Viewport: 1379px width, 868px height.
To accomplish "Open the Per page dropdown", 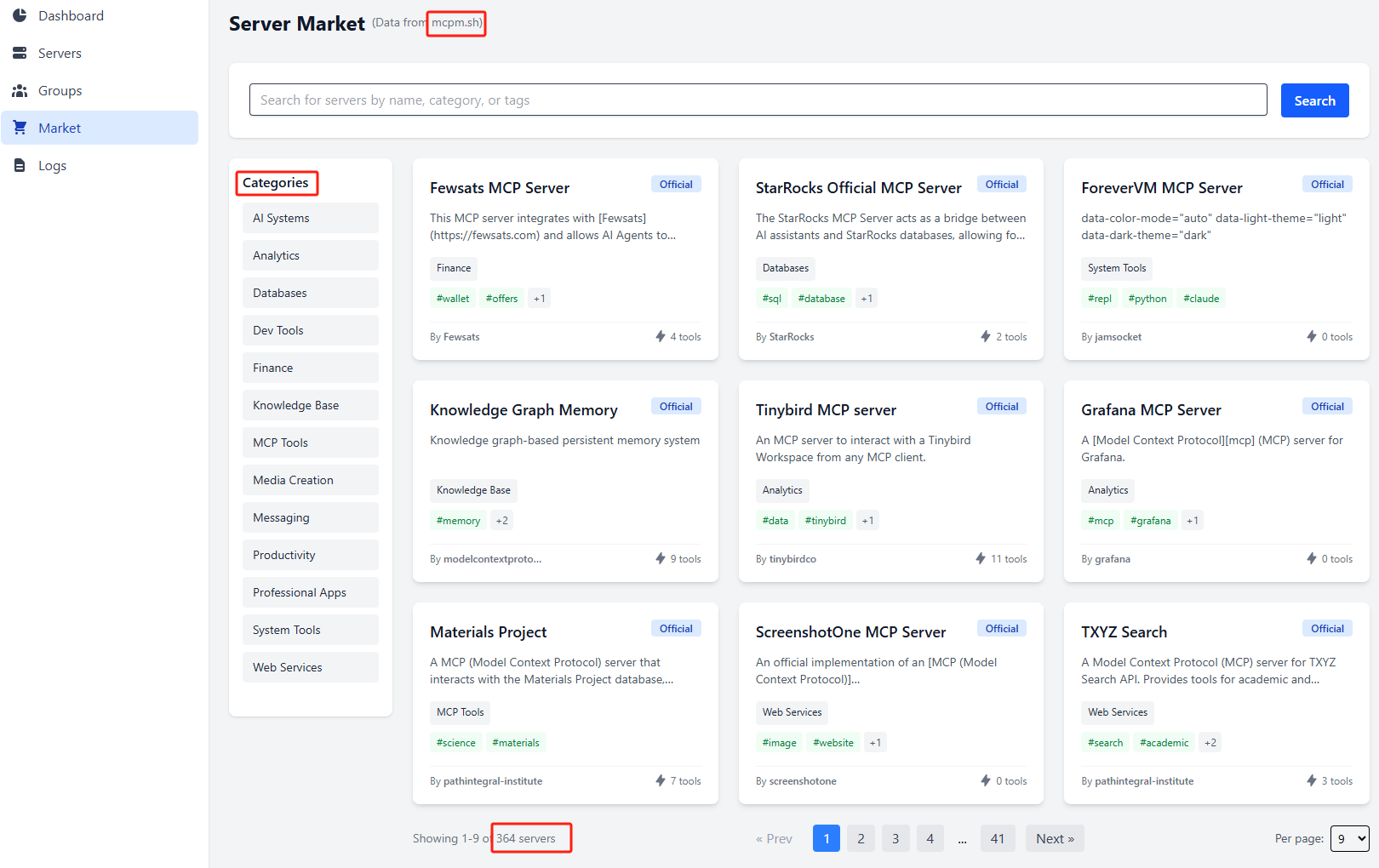I will pyautogui.click(x=1350, y=838).
